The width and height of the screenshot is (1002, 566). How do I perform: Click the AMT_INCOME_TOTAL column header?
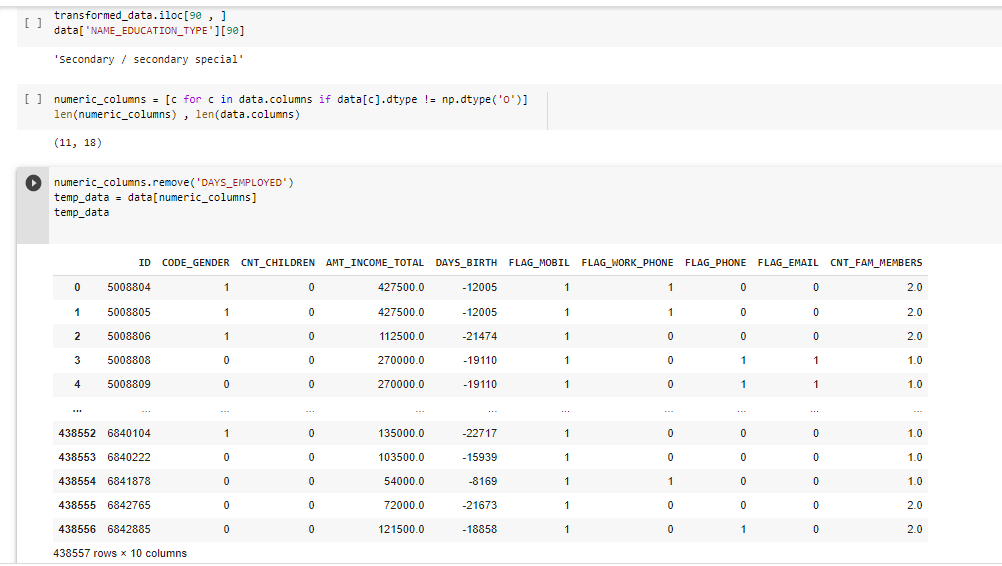pyautogui.click(x=375, y=263)
